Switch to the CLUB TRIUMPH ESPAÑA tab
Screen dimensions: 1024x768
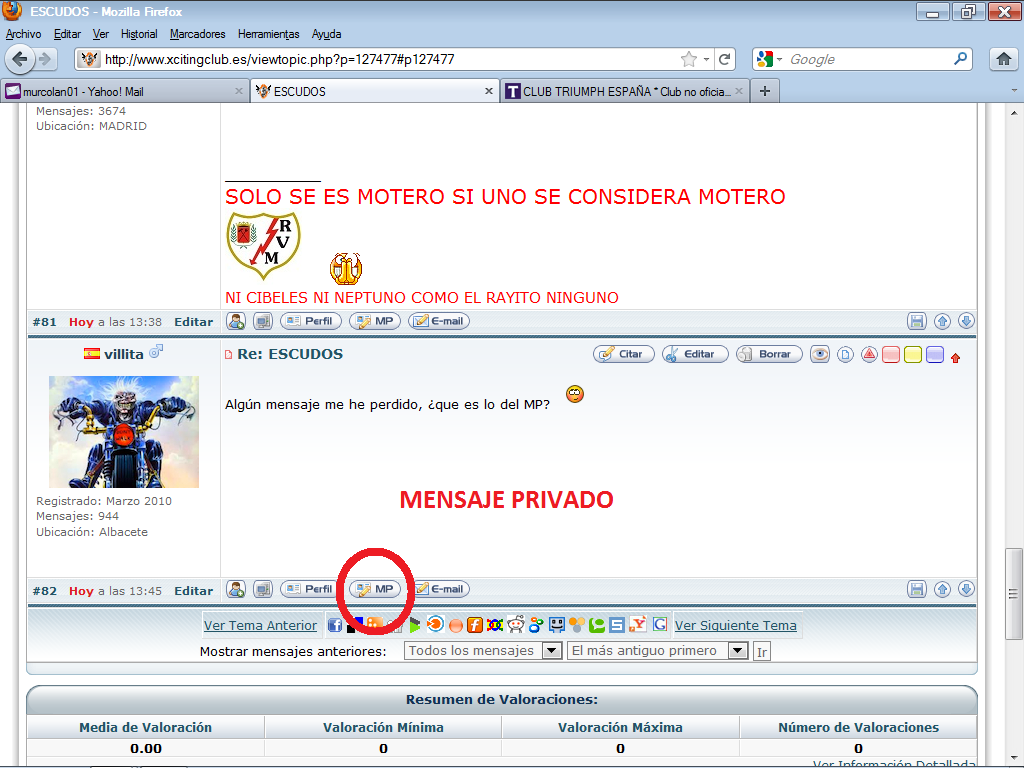click(627, 91)
